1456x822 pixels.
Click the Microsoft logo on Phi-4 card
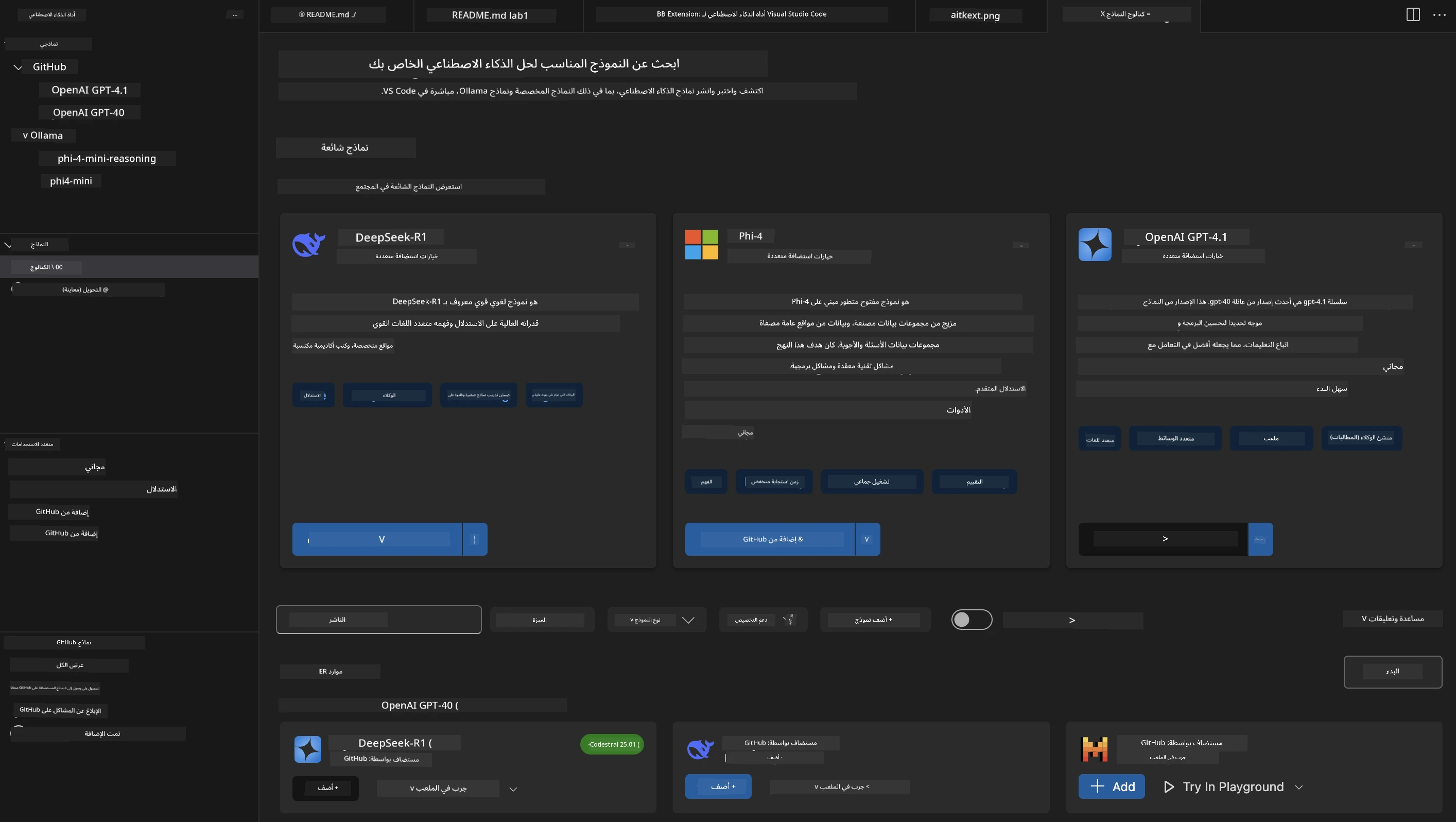click(701, 244)
